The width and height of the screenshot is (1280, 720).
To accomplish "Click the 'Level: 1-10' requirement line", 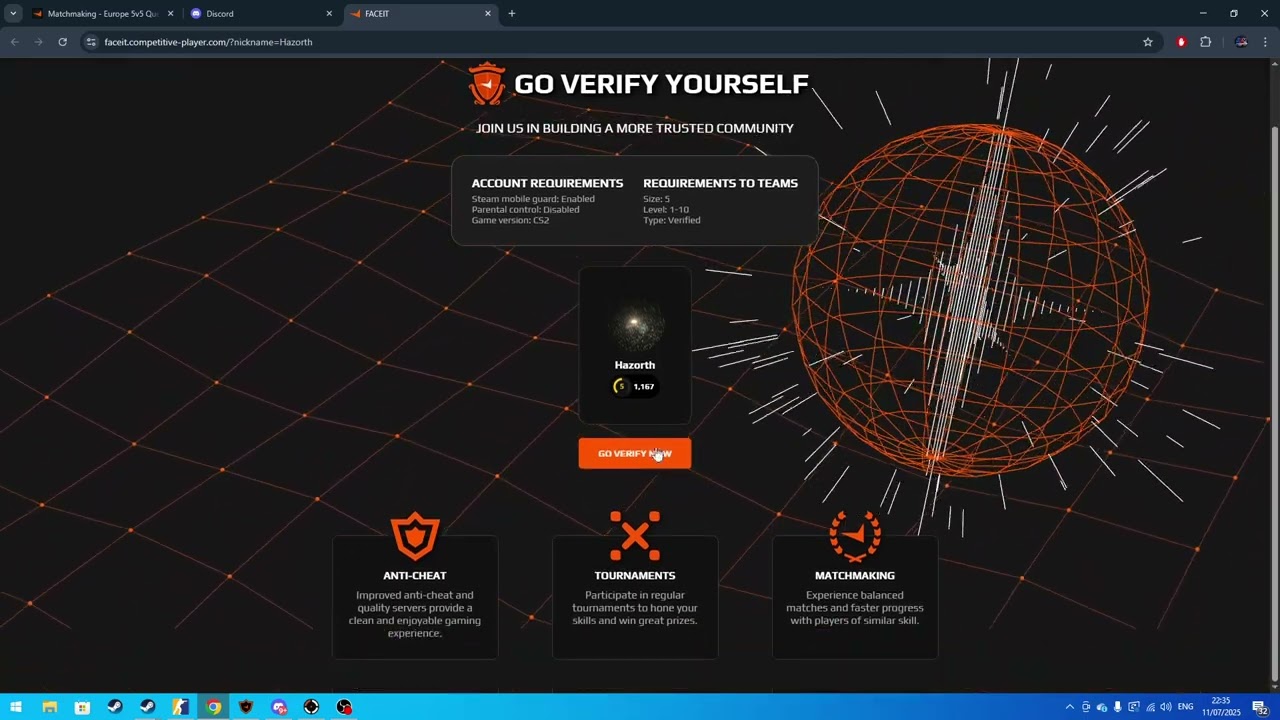I will pyautogui.click(x=666, y=210).
